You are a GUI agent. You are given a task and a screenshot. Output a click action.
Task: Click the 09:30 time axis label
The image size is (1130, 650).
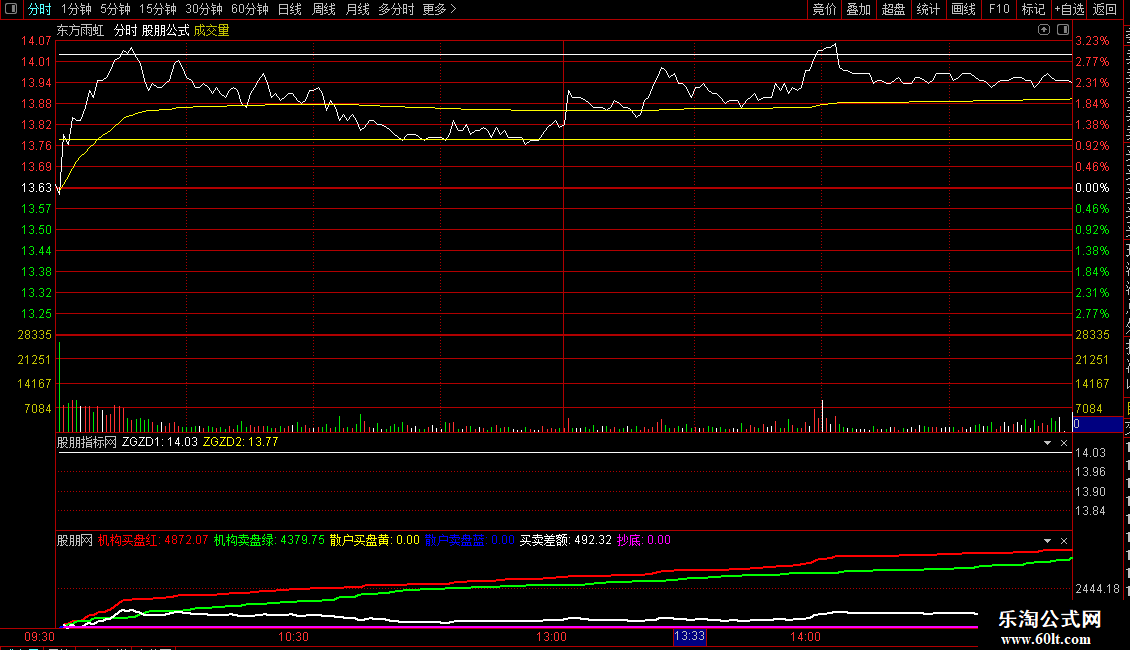pos(40,636)
